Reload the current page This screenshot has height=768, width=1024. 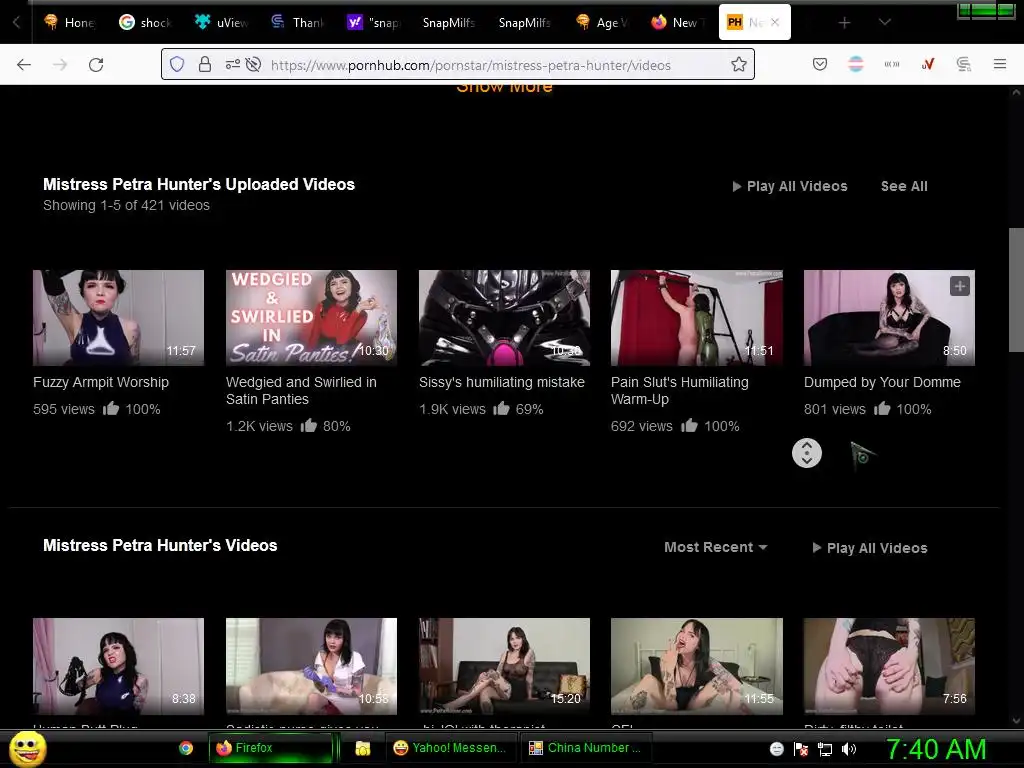pos(96,64)
